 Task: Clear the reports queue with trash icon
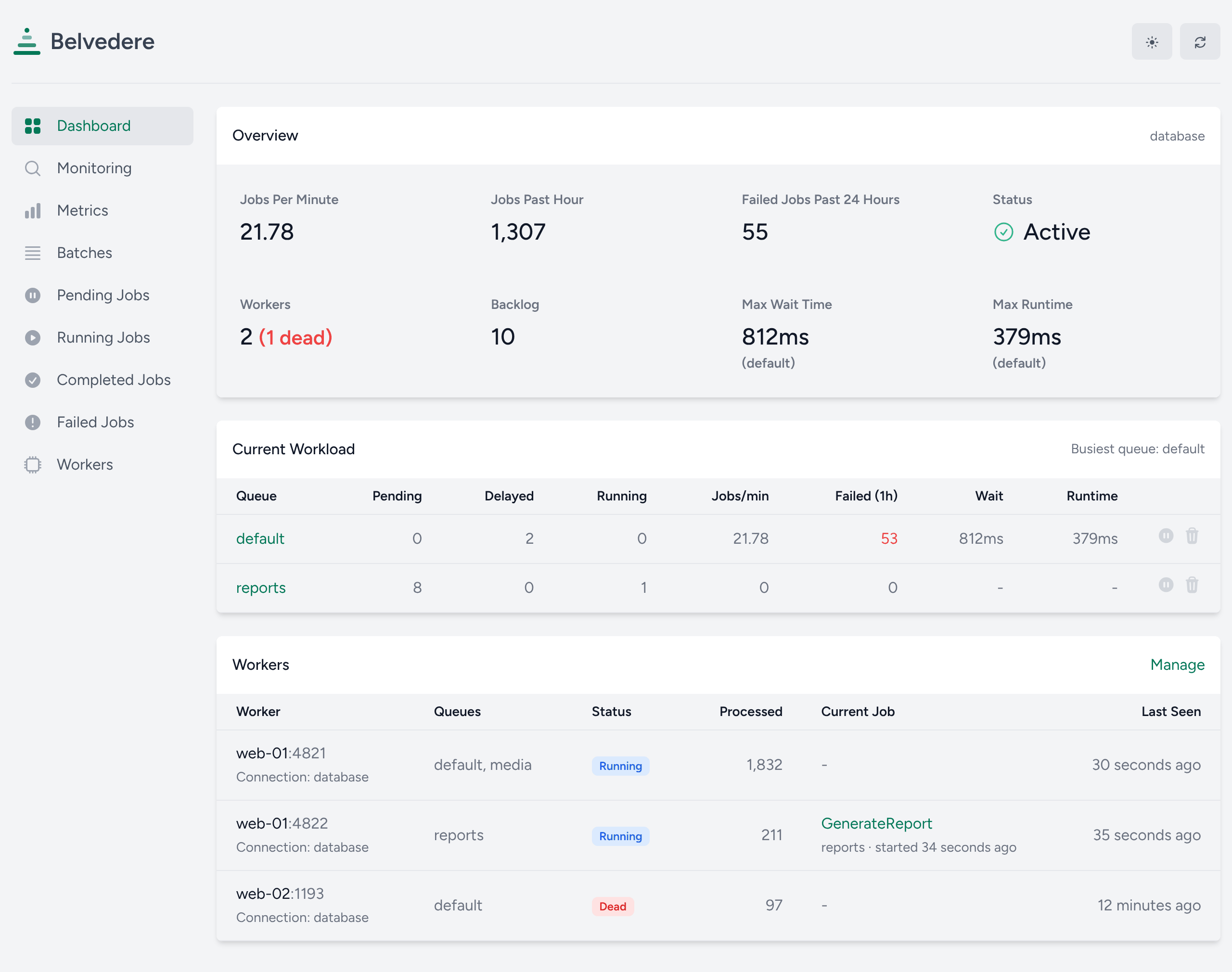click(1192, 585)
